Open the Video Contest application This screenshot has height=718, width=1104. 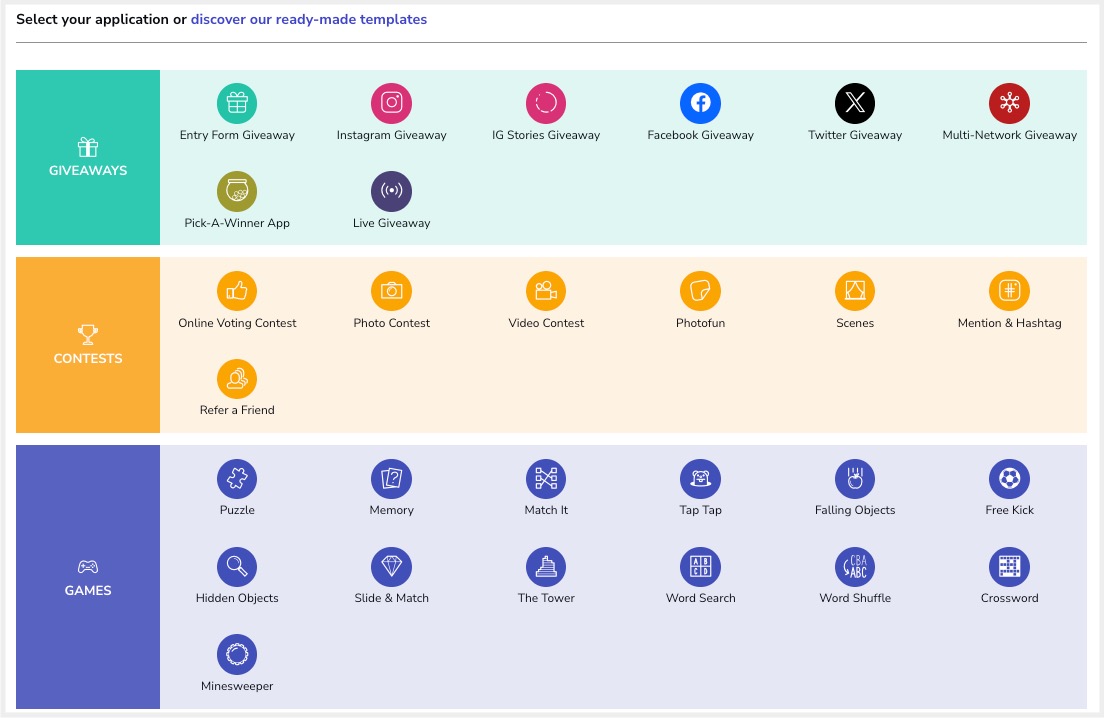pos(546,292)
